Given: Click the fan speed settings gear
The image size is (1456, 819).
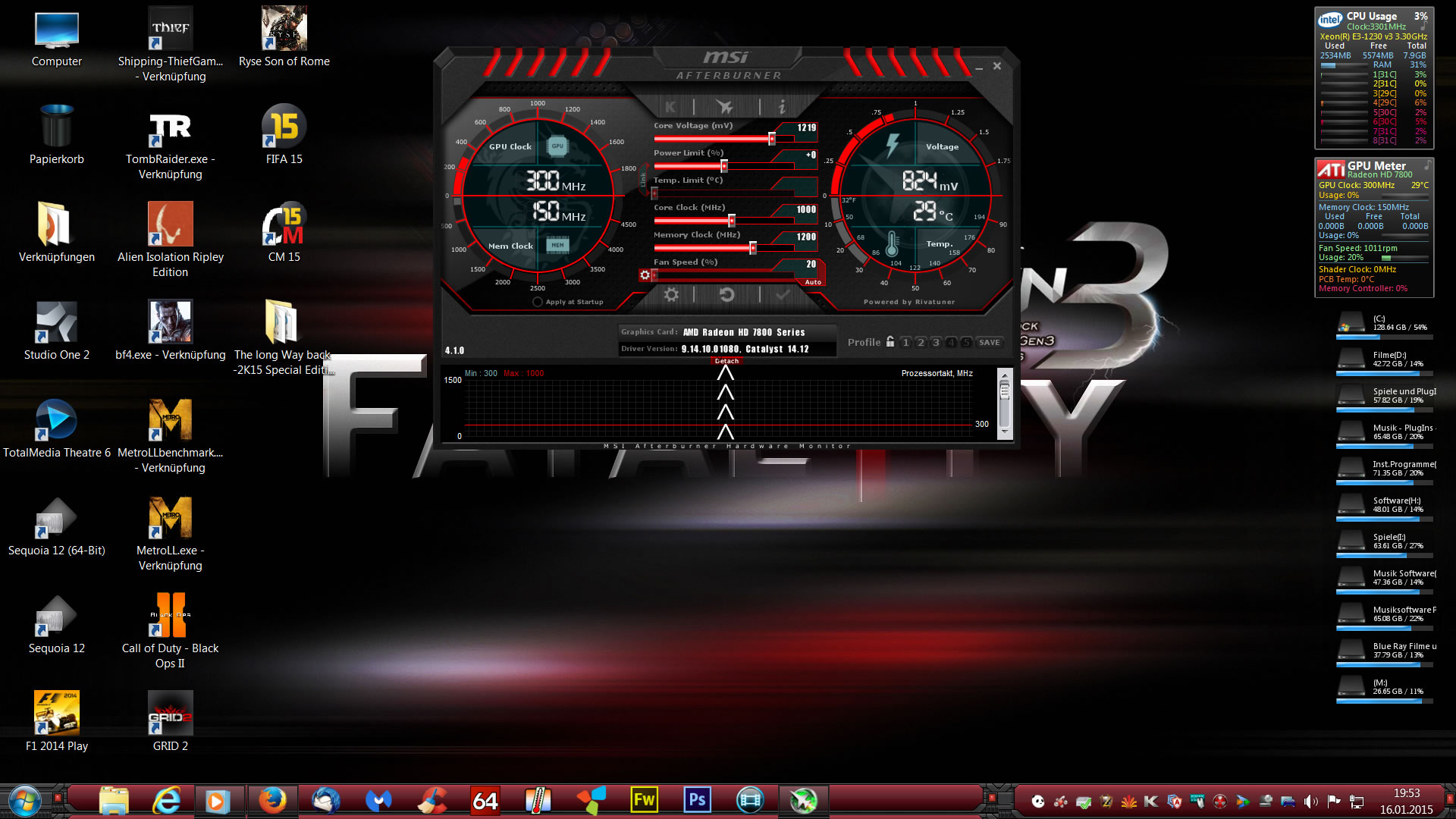Looking at the screenshot, I should (x=645, y=275).
